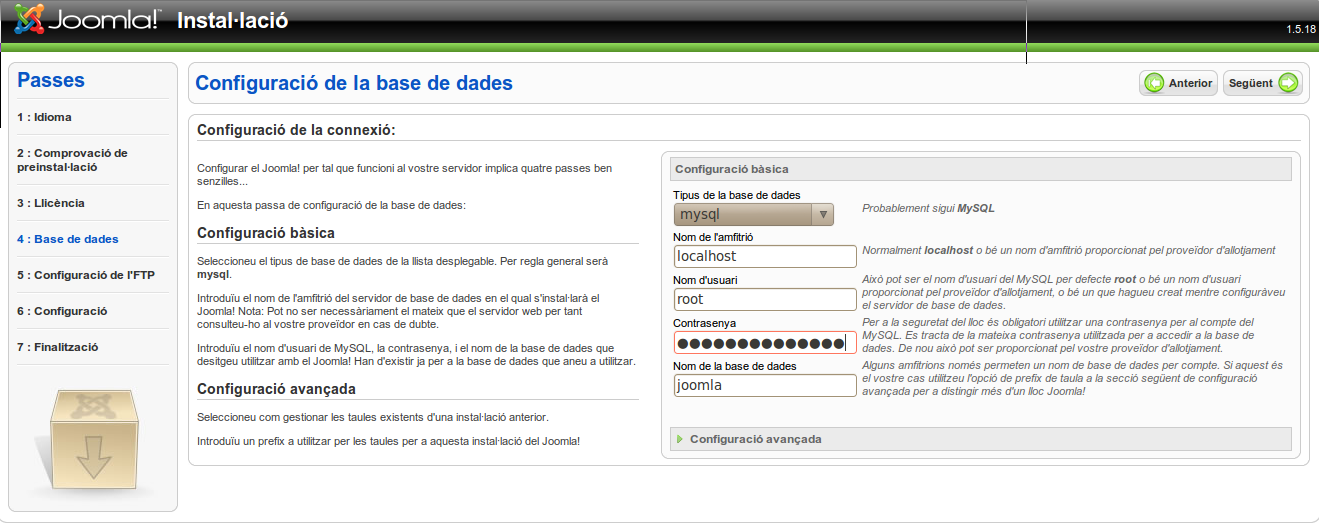Image resolution: width=1319 pixels, height=524 pixels.
Task: Click the Anterior button
Action: (1178, 83)
